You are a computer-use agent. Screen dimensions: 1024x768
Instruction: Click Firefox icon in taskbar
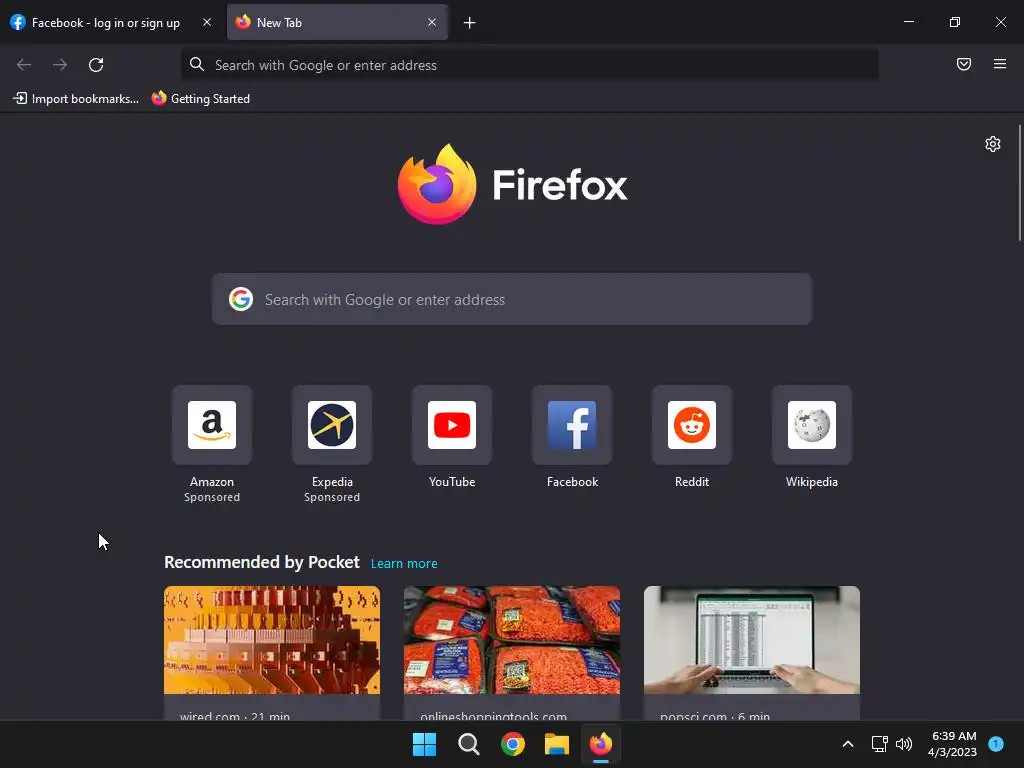[x=601, y=744]
